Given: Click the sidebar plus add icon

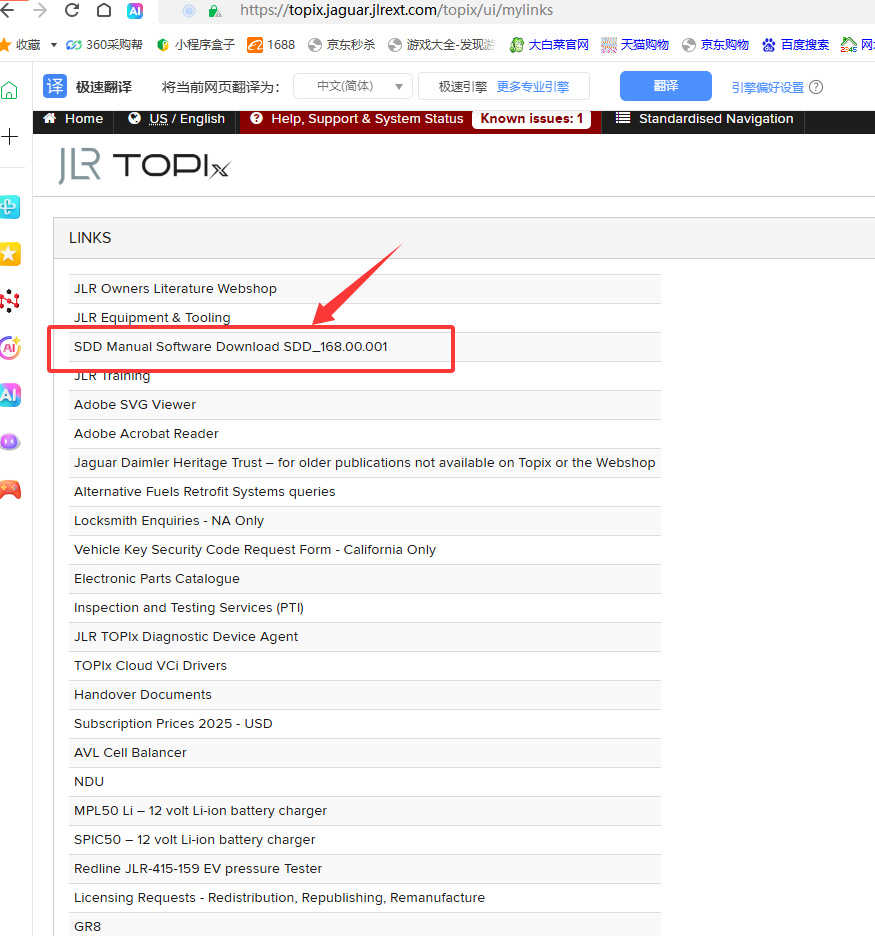Looking at the screenshot, I should (x=10, y=137).
